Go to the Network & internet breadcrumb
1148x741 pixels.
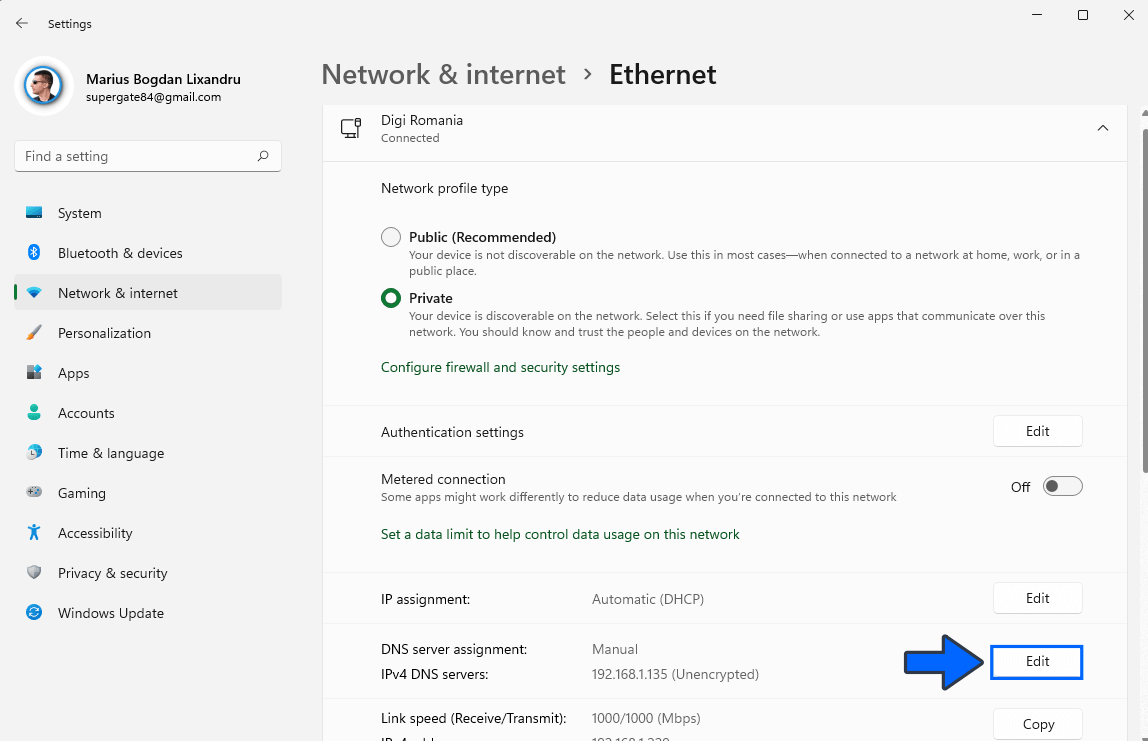point(444,74)
